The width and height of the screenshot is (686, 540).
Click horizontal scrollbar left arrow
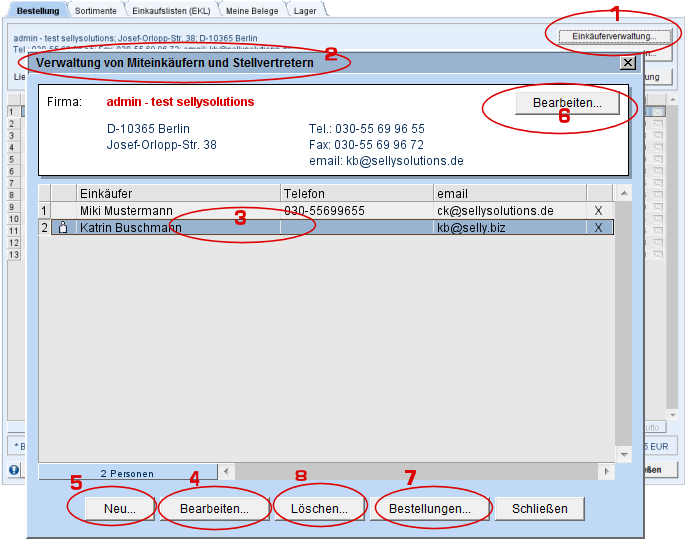(226, 471)
